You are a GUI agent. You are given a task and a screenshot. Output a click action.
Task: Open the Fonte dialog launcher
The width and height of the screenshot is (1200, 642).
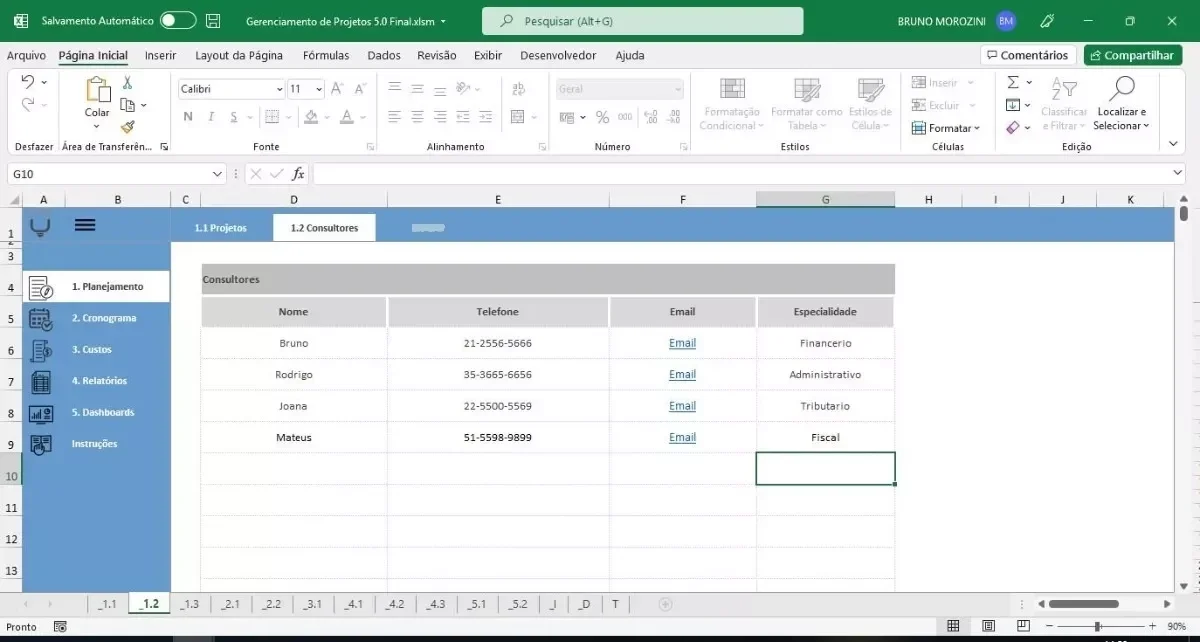370,147
